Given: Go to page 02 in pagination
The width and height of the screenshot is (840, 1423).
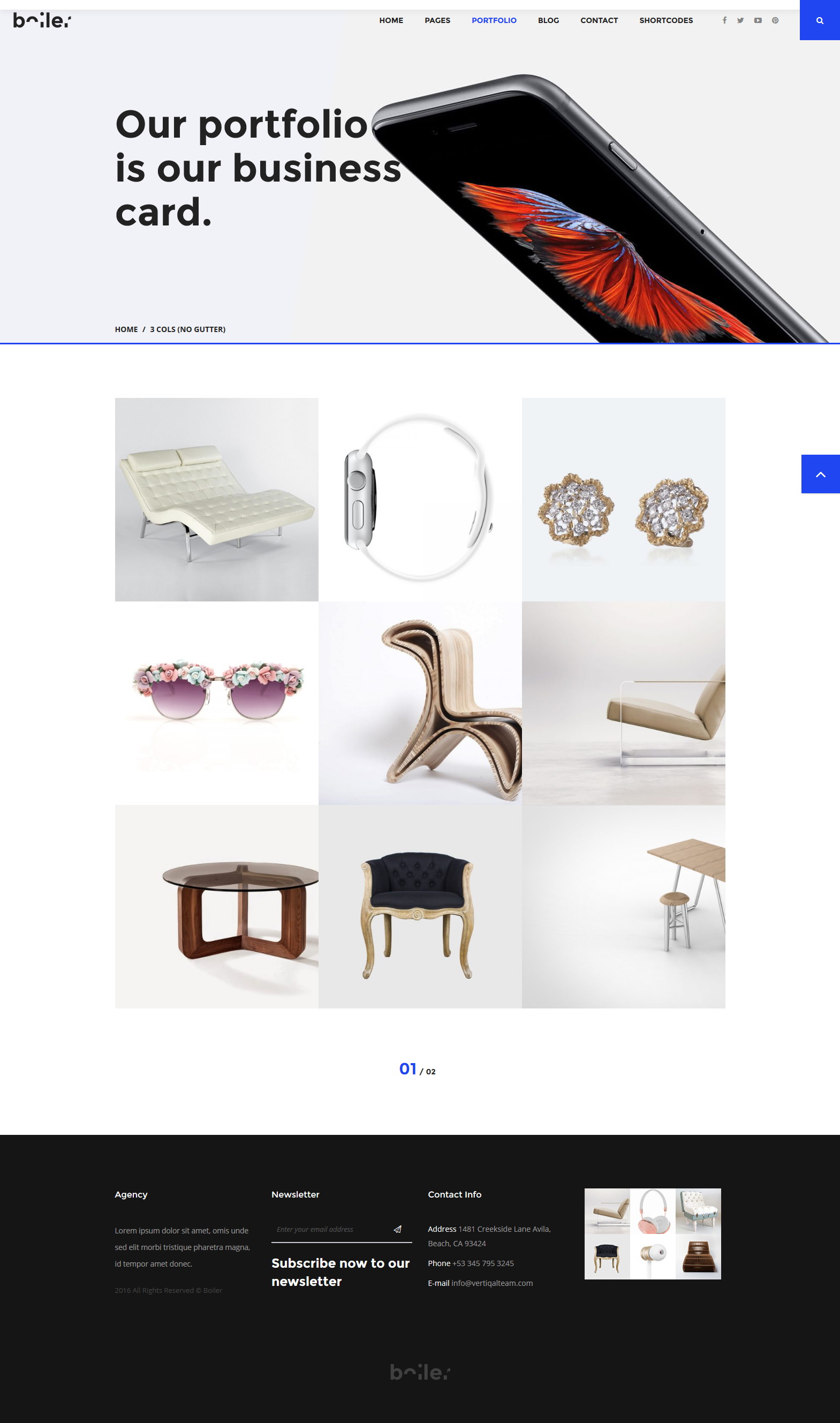Looking at the screenshot, I should tap(431, 1071).
